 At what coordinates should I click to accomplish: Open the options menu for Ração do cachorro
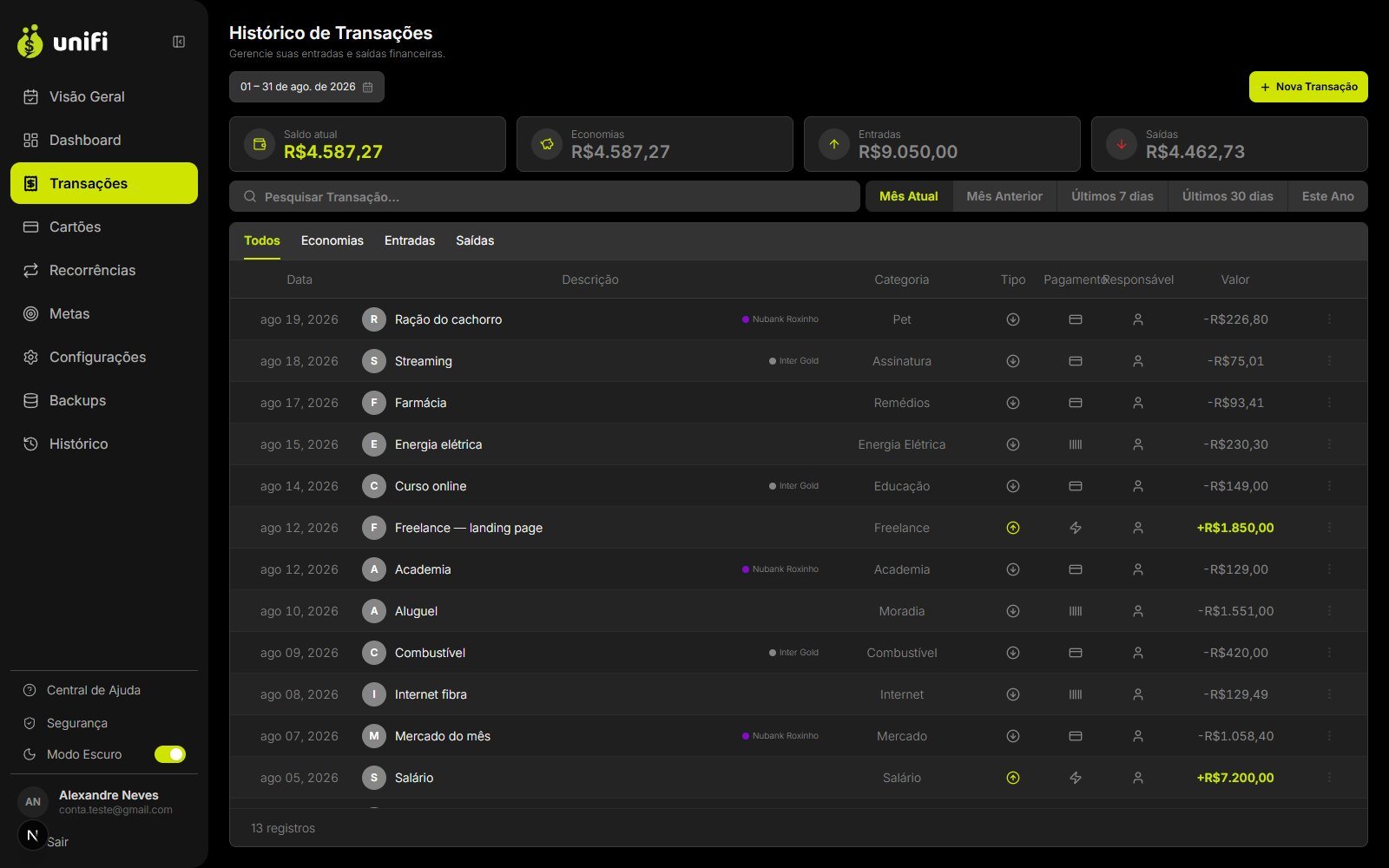tap(1329, 319)
